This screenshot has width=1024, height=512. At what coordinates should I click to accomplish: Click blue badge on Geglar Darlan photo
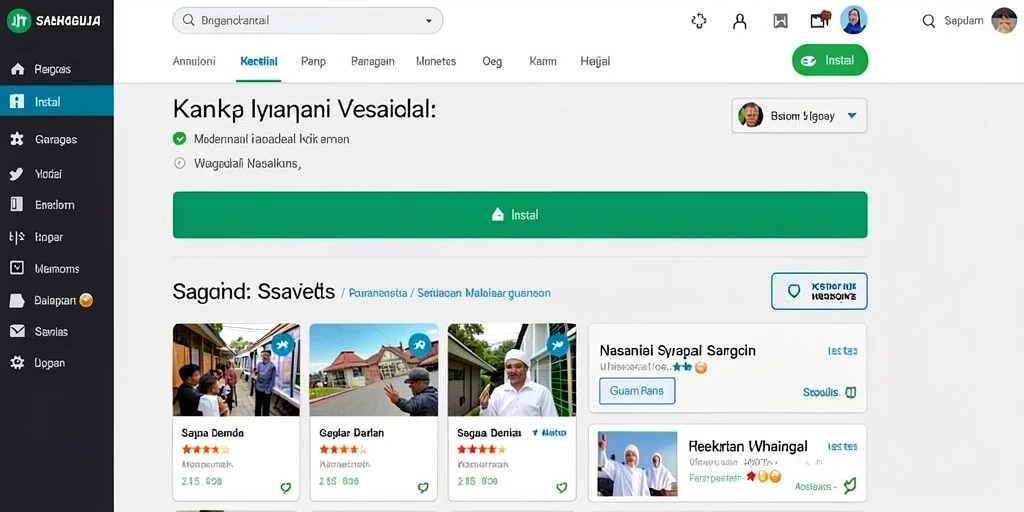pyautogui.click(x=419, y=344)
